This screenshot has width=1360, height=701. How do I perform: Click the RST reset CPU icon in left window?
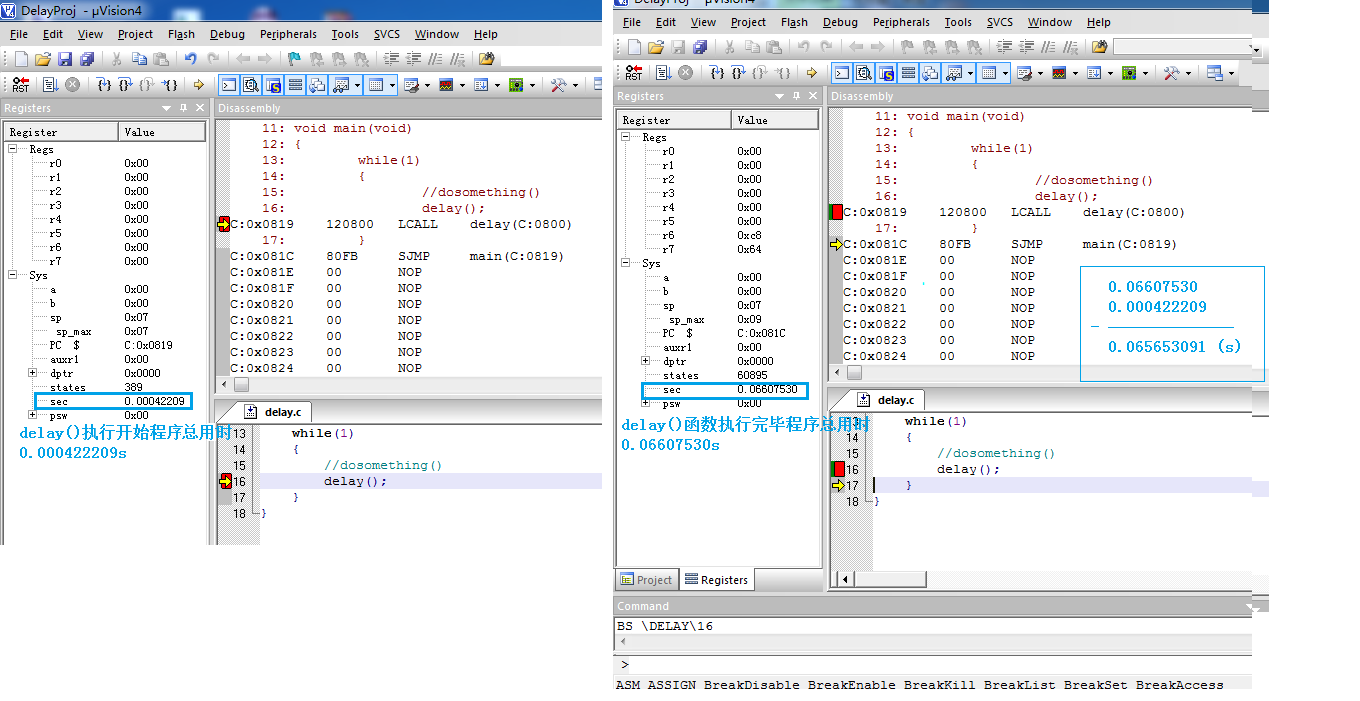tap(20, 85)
